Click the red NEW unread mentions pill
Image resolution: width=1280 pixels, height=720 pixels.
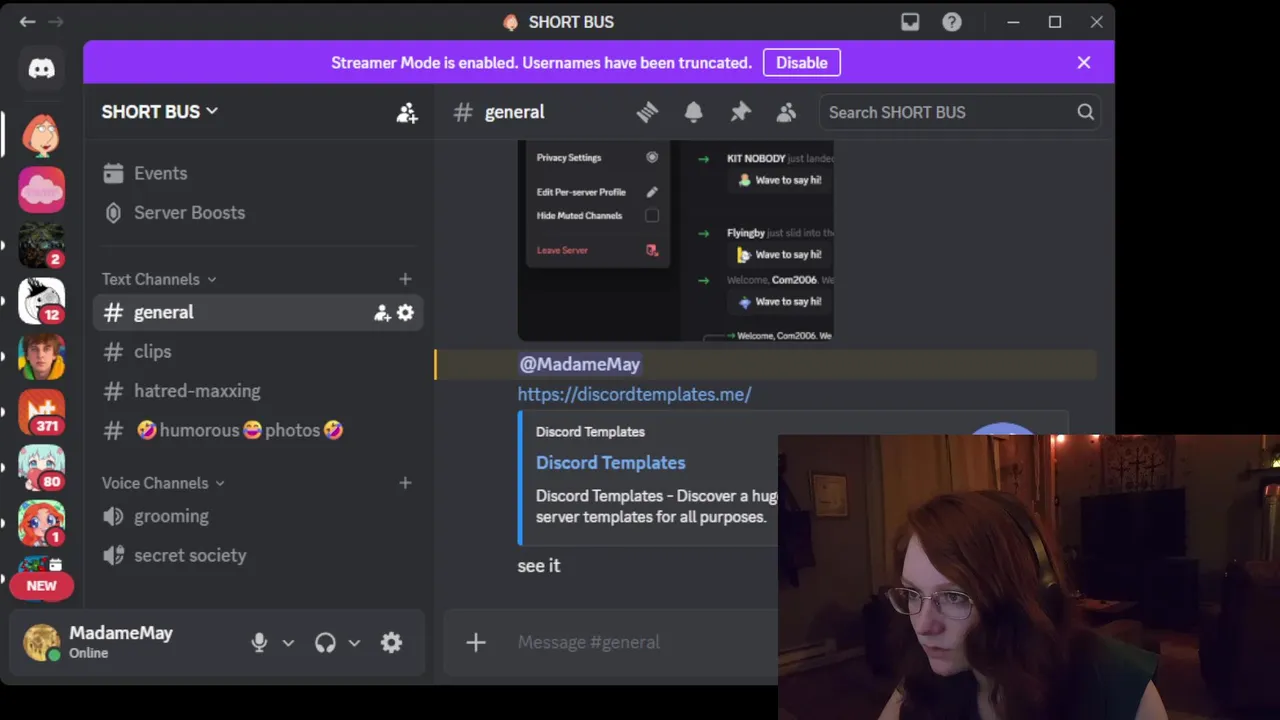(41, 586)
